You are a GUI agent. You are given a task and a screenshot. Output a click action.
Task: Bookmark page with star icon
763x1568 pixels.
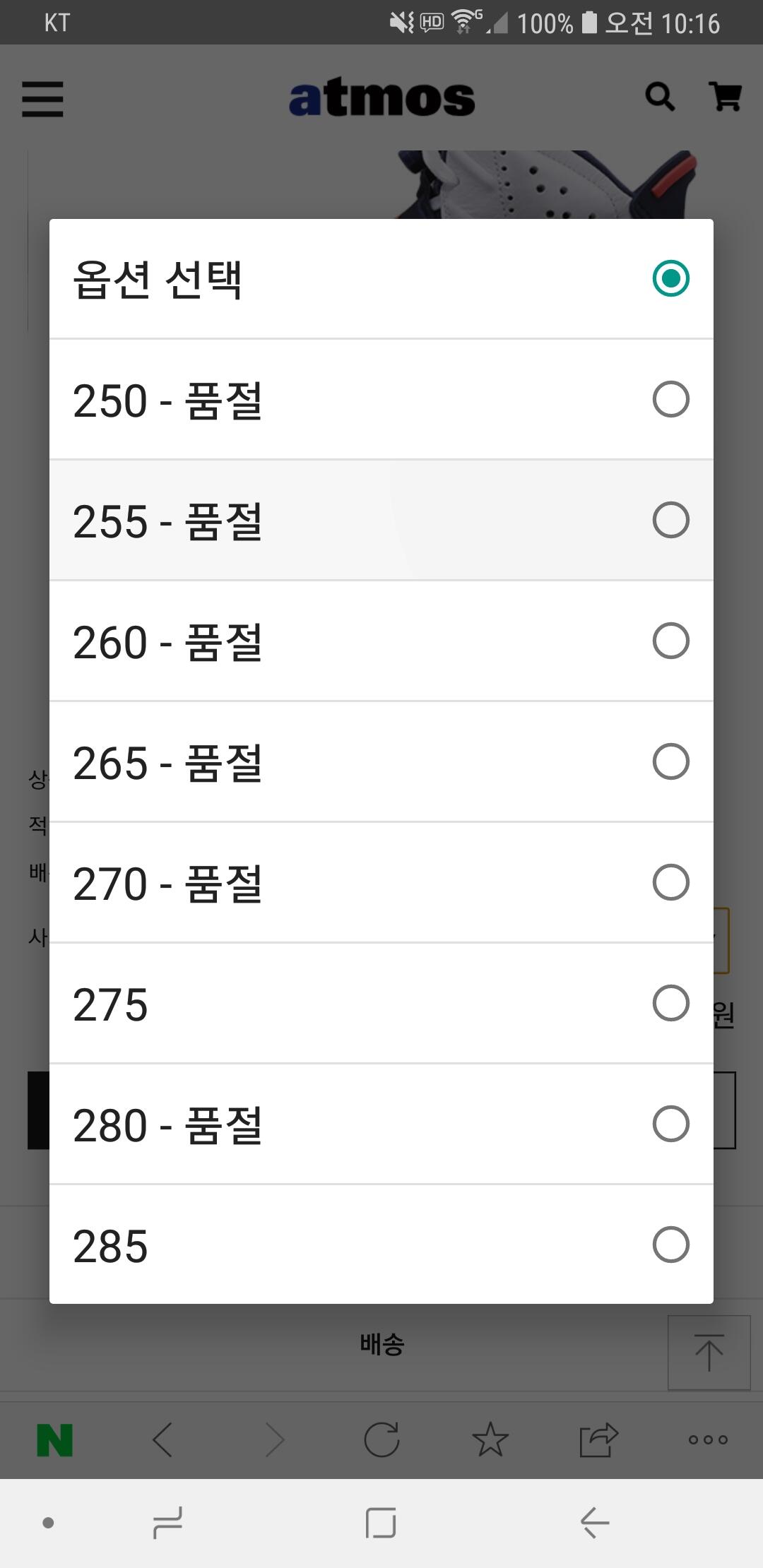click(x=490, y=1439)
